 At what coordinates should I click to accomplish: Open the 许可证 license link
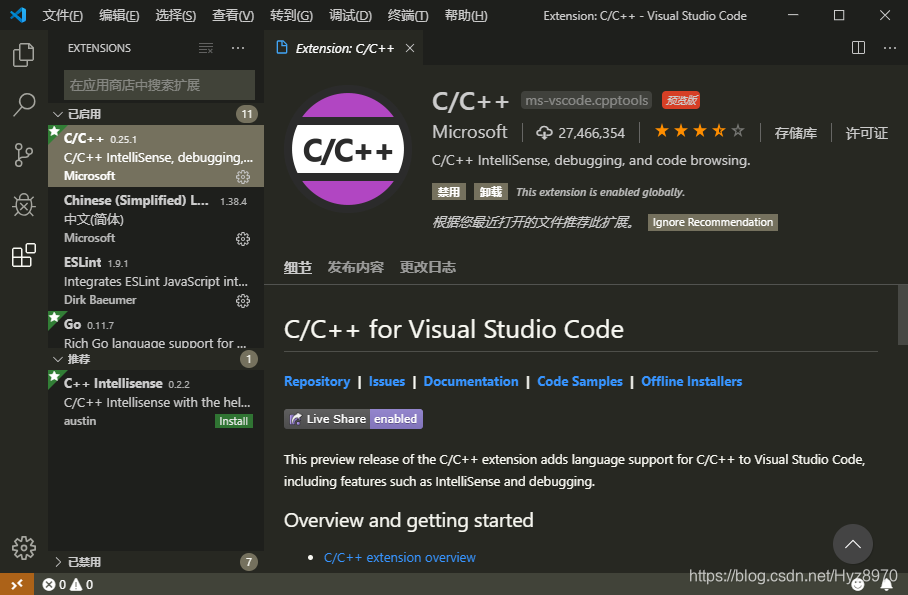coord(867,133)
